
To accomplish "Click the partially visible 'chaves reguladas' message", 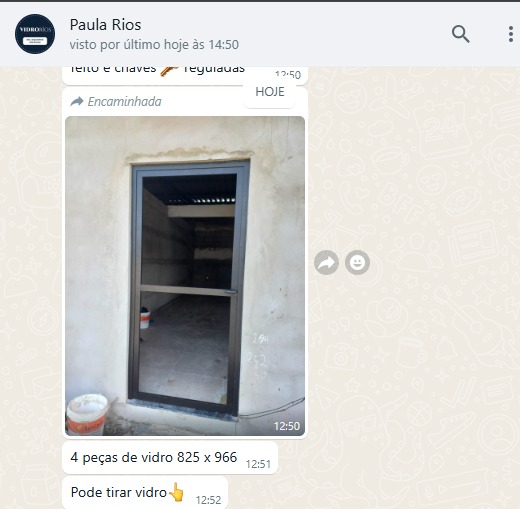I will 185,75.
